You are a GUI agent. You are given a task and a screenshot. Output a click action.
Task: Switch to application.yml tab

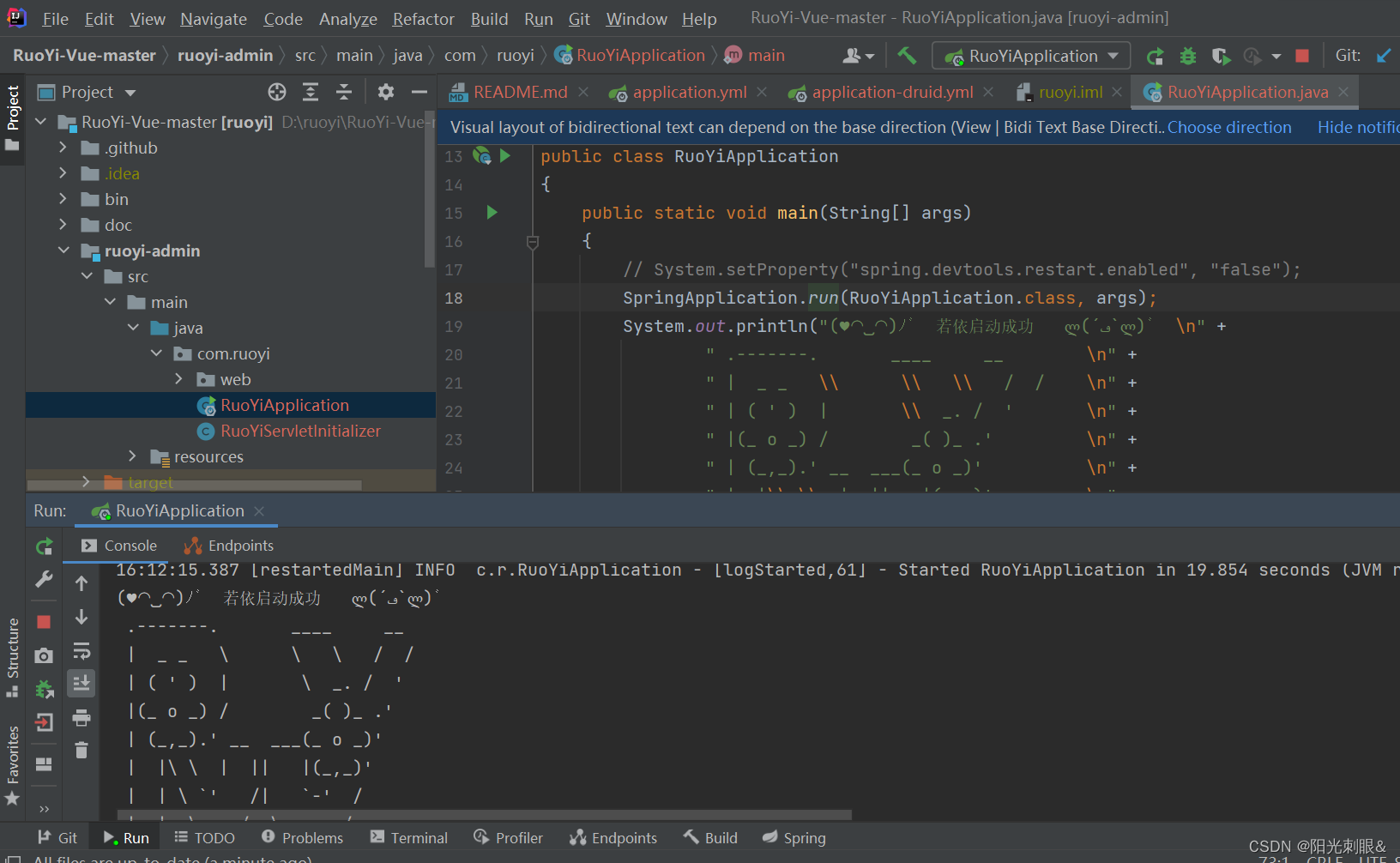(690, 92)
